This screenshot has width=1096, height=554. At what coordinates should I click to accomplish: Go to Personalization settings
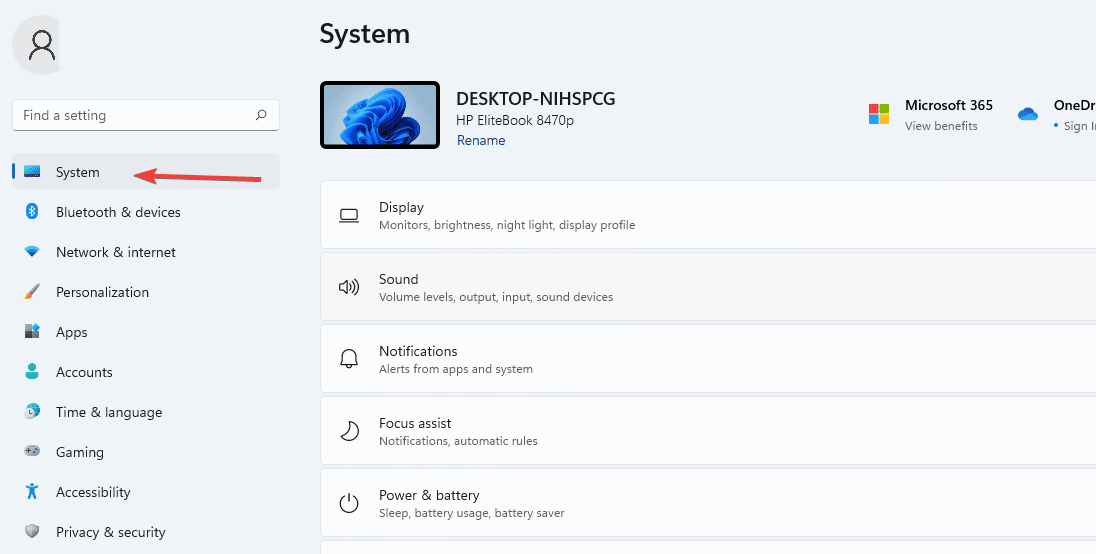click(x=102, y=292)
